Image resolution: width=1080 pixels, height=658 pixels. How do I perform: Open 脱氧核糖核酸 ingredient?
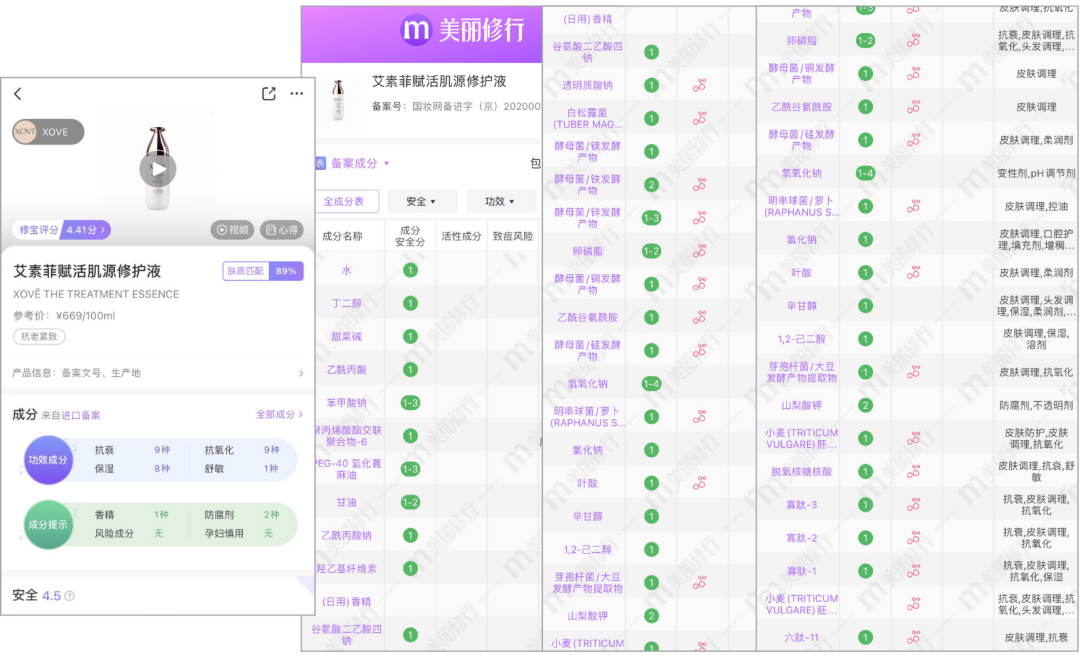(x=802, y=472)
